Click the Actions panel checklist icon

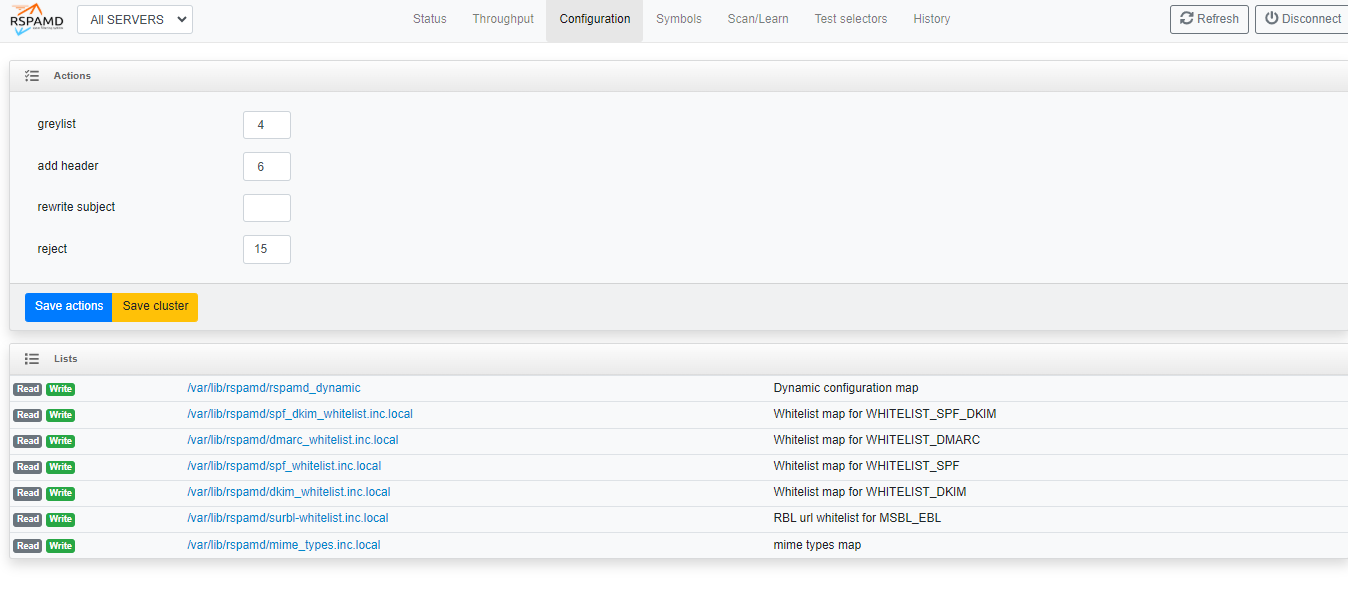pos(32,76)
